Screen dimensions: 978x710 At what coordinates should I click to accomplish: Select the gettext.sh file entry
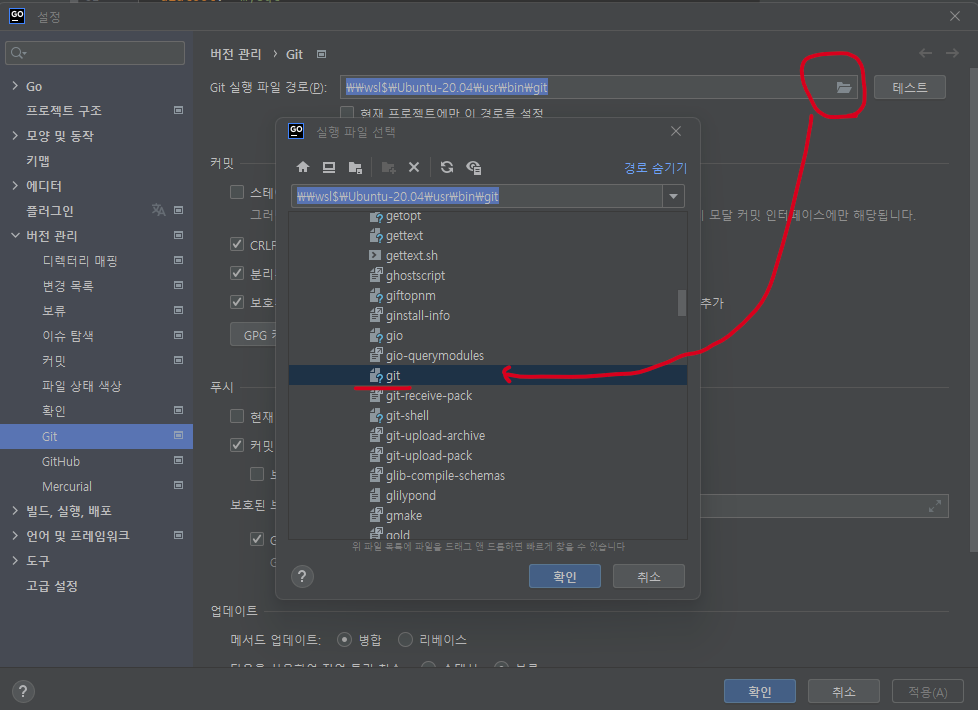coord(412,256)
